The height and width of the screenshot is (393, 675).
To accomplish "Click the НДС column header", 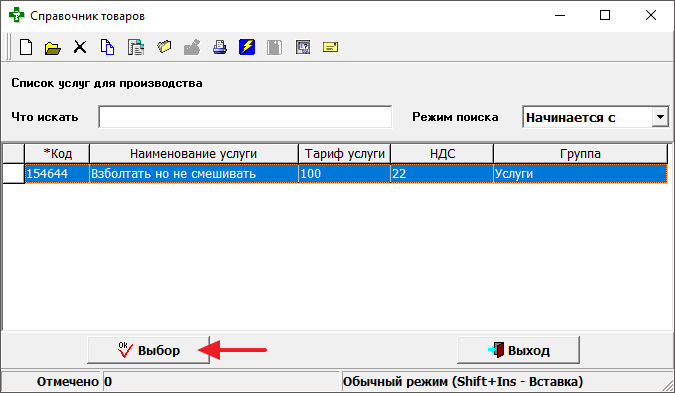I will [x=442, y=154].
